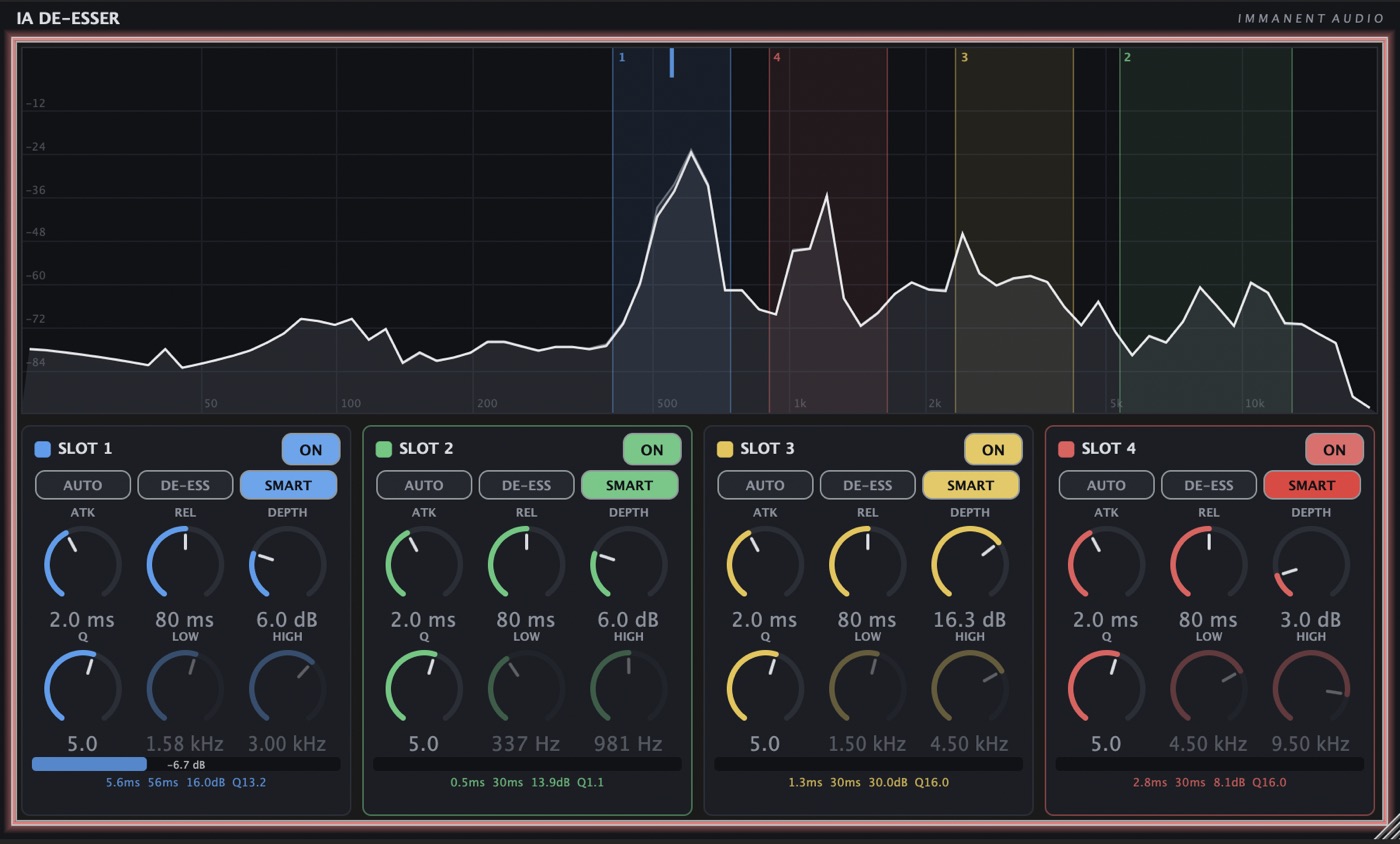The width and height of the screenshot is (1400, 844).
Task: Click the red Slot 4 color square
Action: pos(1065,449)
